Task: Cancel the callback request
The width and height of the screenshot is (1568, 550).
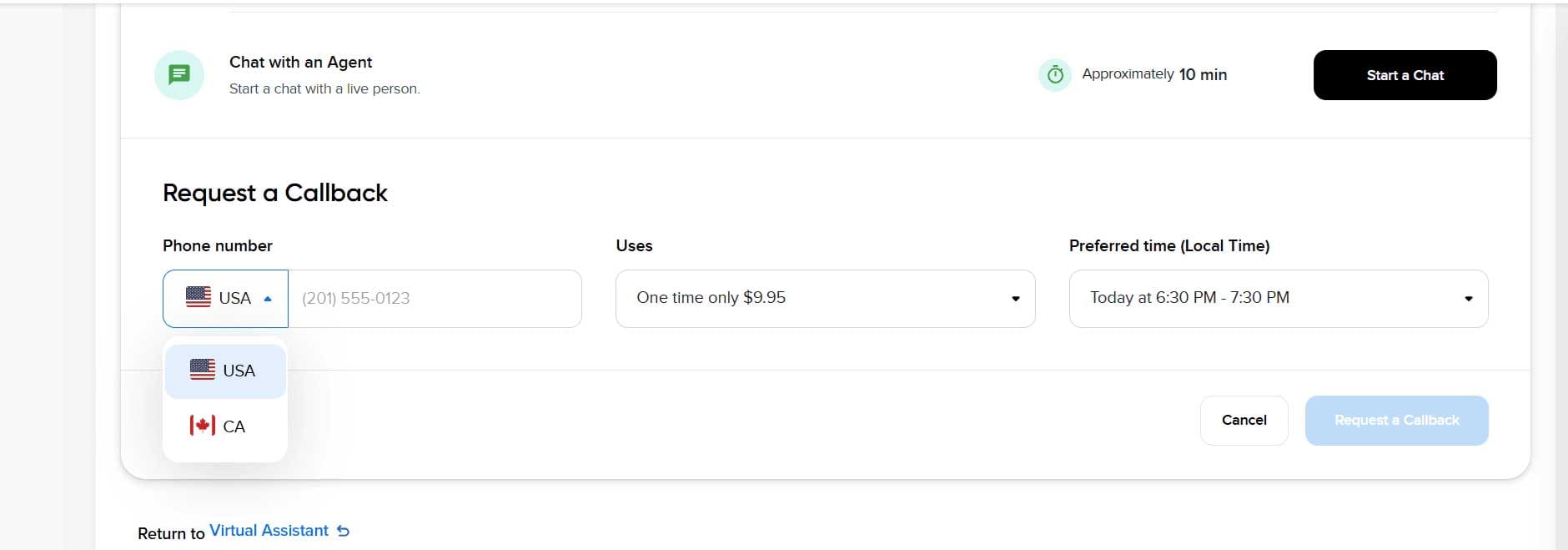Action: [x=1244, y=421]
